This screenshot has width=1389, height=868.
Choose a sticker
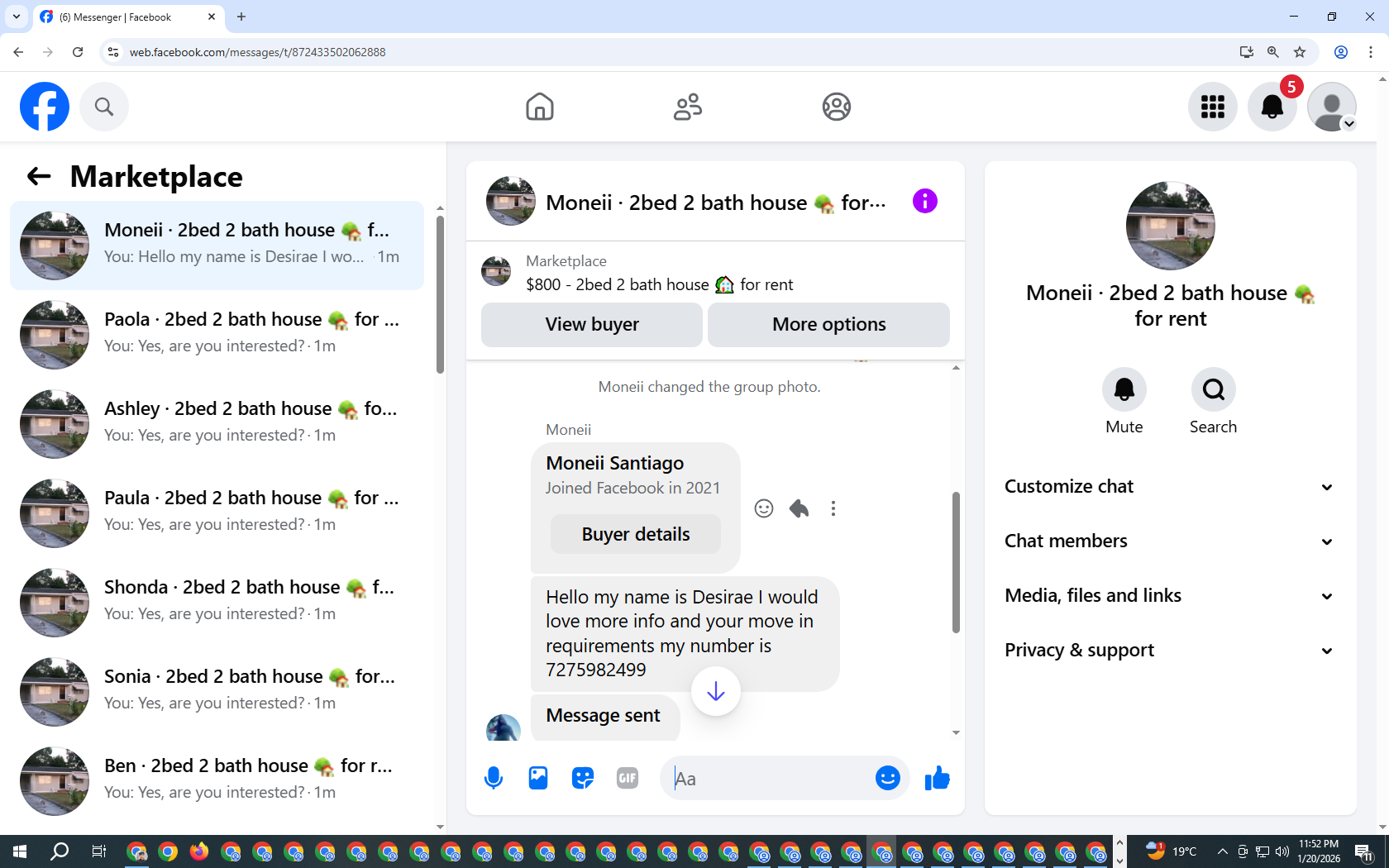click(583, 778)
